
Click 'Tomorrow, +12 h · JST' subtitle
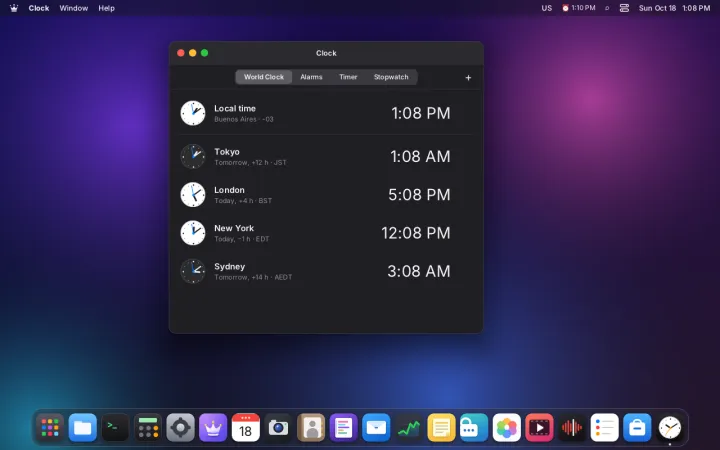pos(250,163)
